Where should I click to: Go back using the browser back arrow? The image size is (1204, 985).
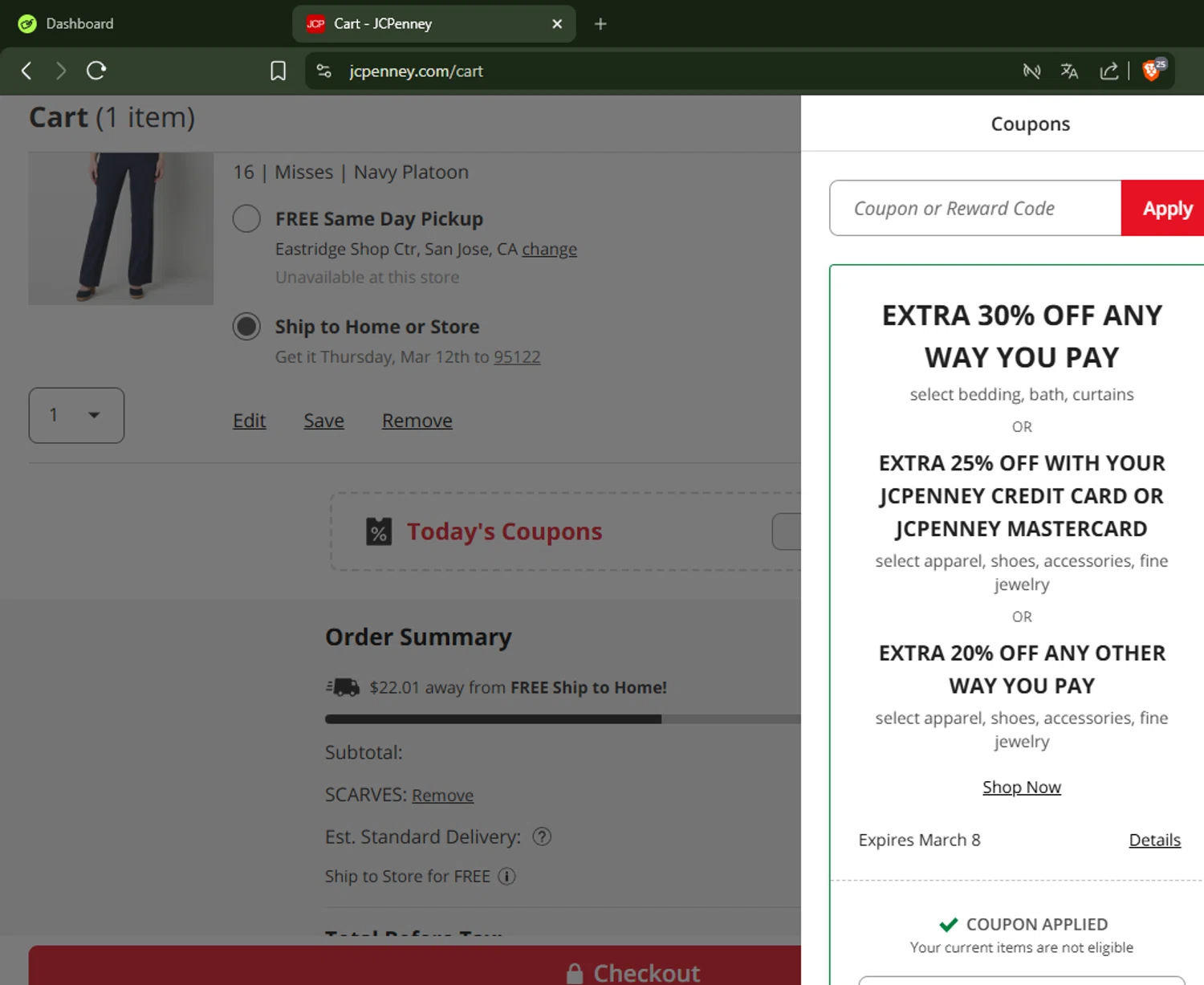coord(26,71)
